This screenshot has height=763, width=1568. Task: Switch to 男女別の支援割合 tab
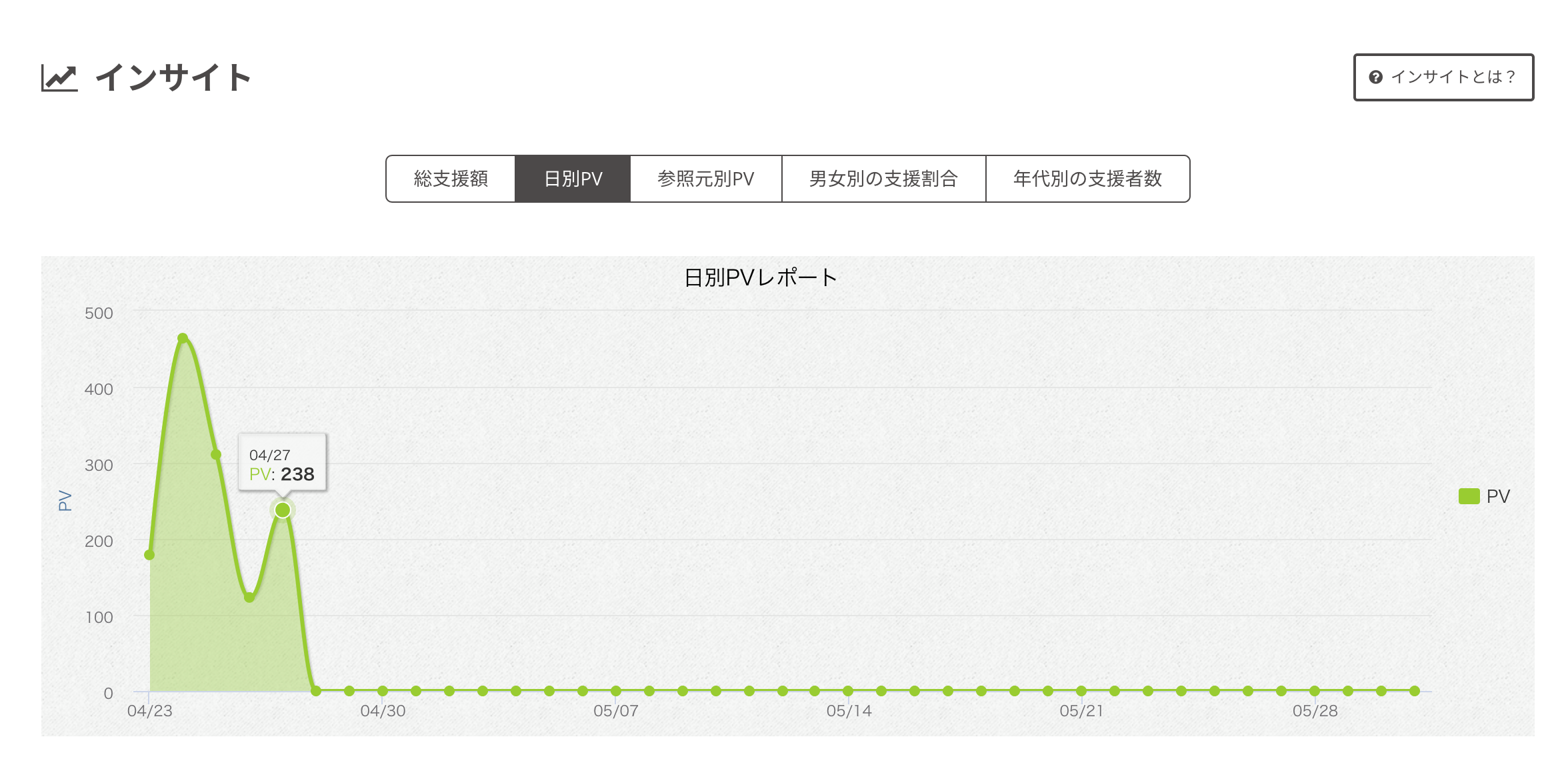click(883, 179)
